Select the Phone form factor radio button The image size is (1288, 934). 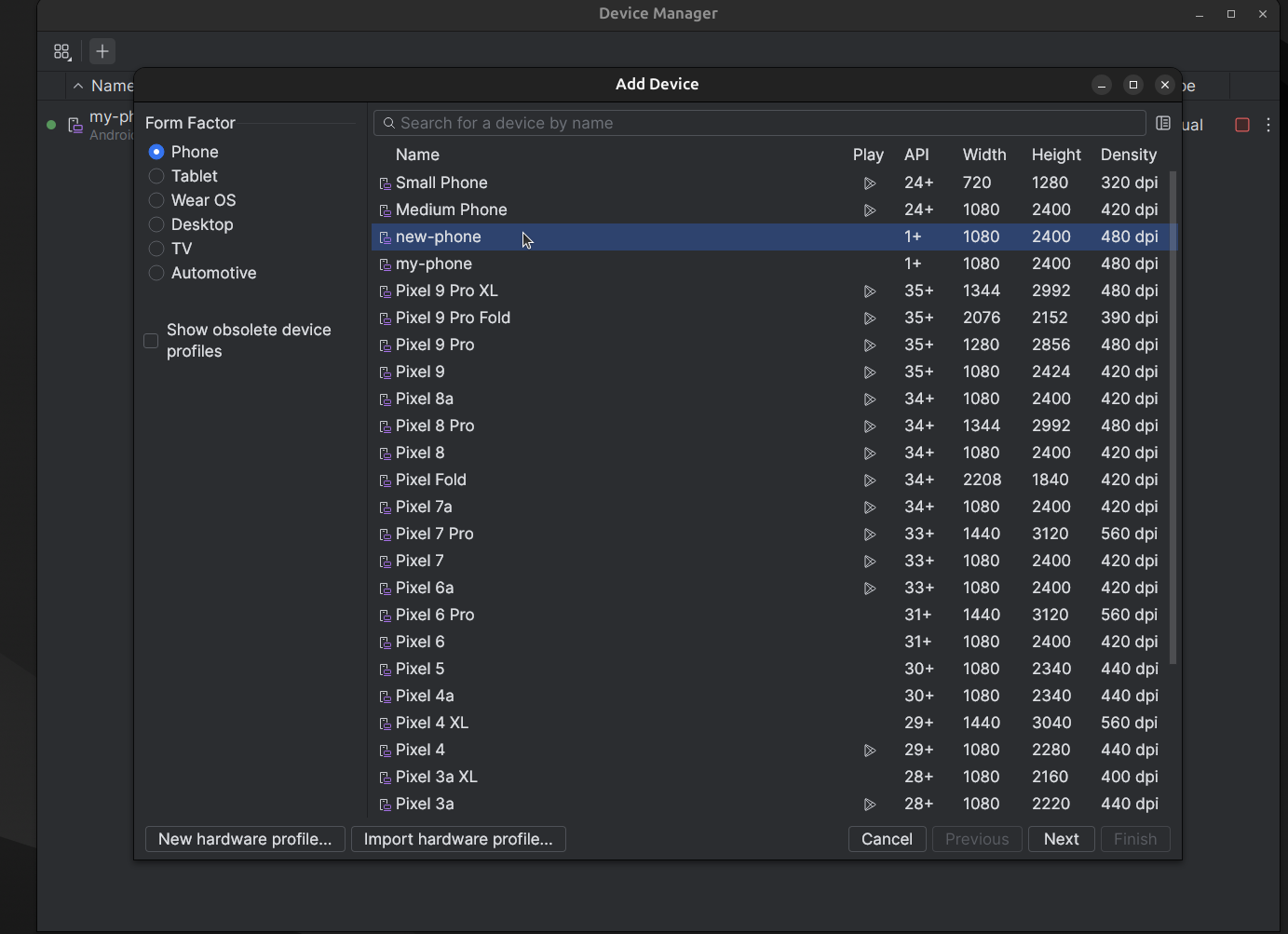[x=156, y=152]
